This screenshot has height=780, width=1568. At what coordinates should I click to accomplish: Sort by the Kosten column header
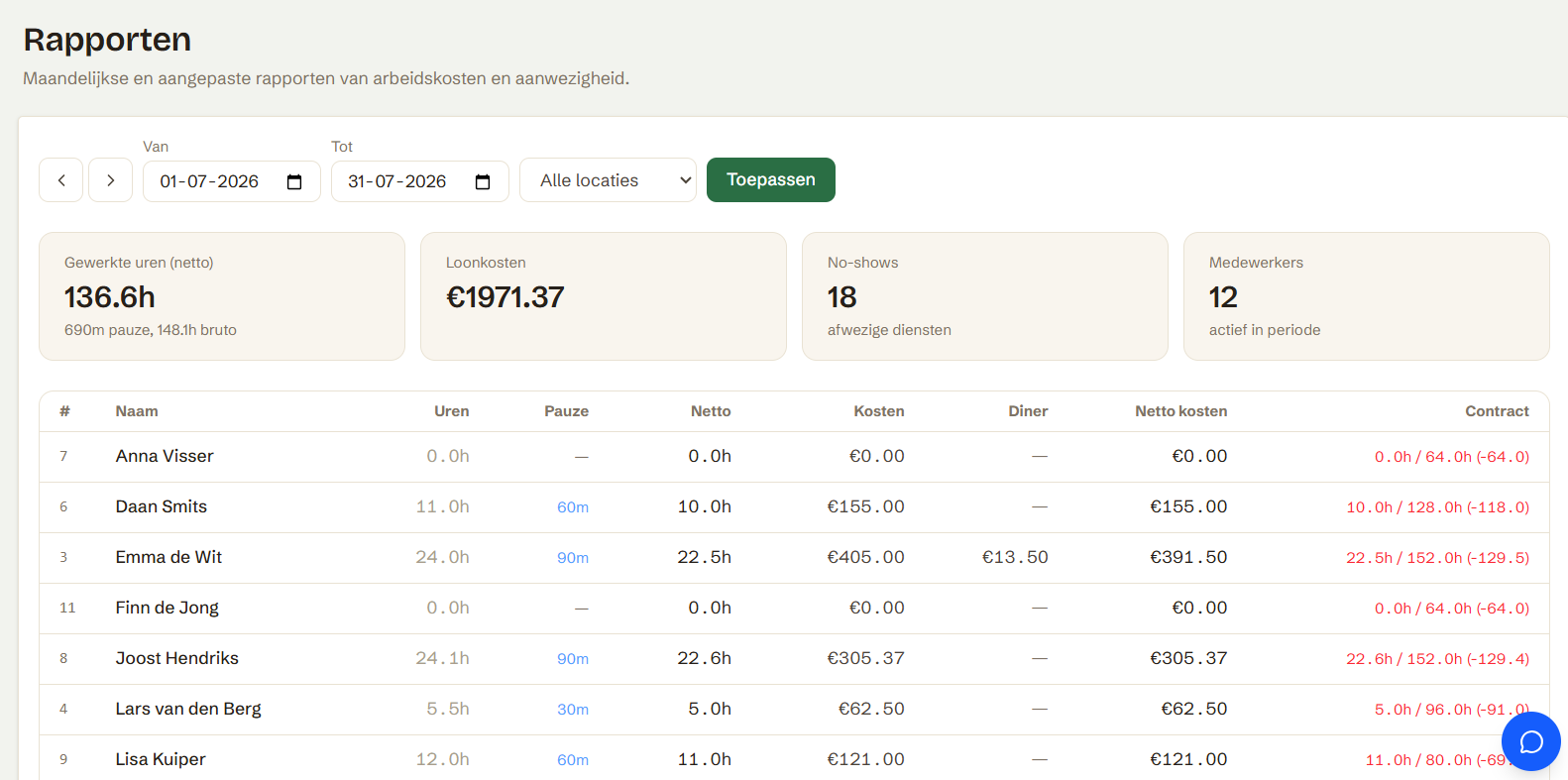pos(879,411)
